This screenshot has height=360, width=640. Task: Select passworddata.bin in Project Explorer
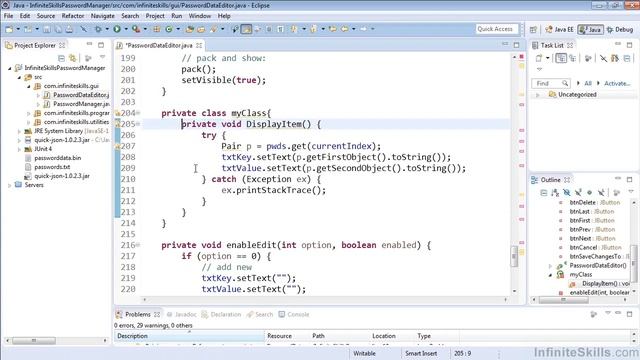[x=58, y=158]
